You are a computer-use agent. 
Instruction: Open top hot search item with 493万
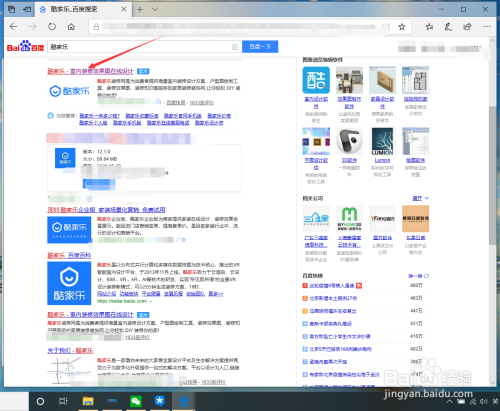pyautogui.click(x=332, y=286)
